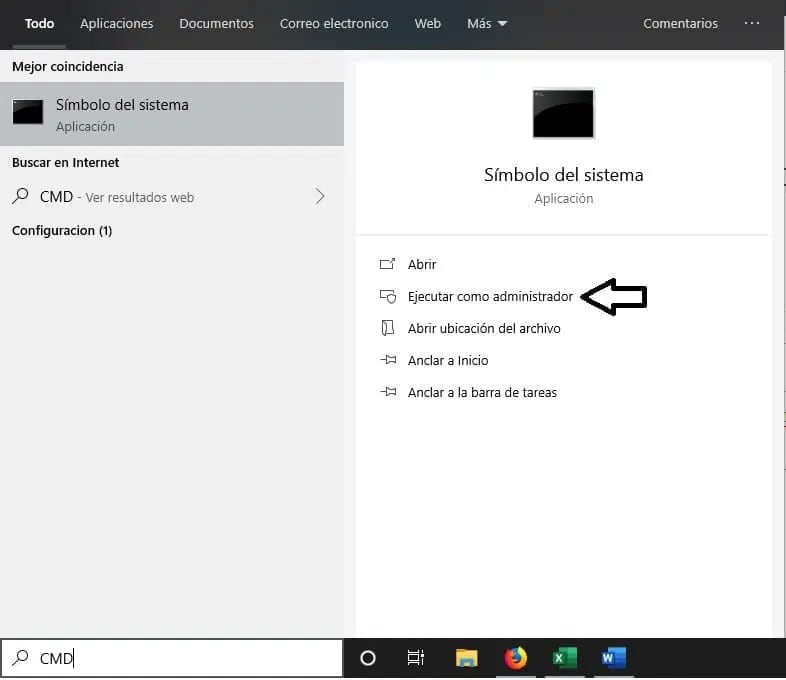Click the file location icon beside Abrir ubicación
The width and height of the screenshot is (786, 680).
[x=387, y=328]
